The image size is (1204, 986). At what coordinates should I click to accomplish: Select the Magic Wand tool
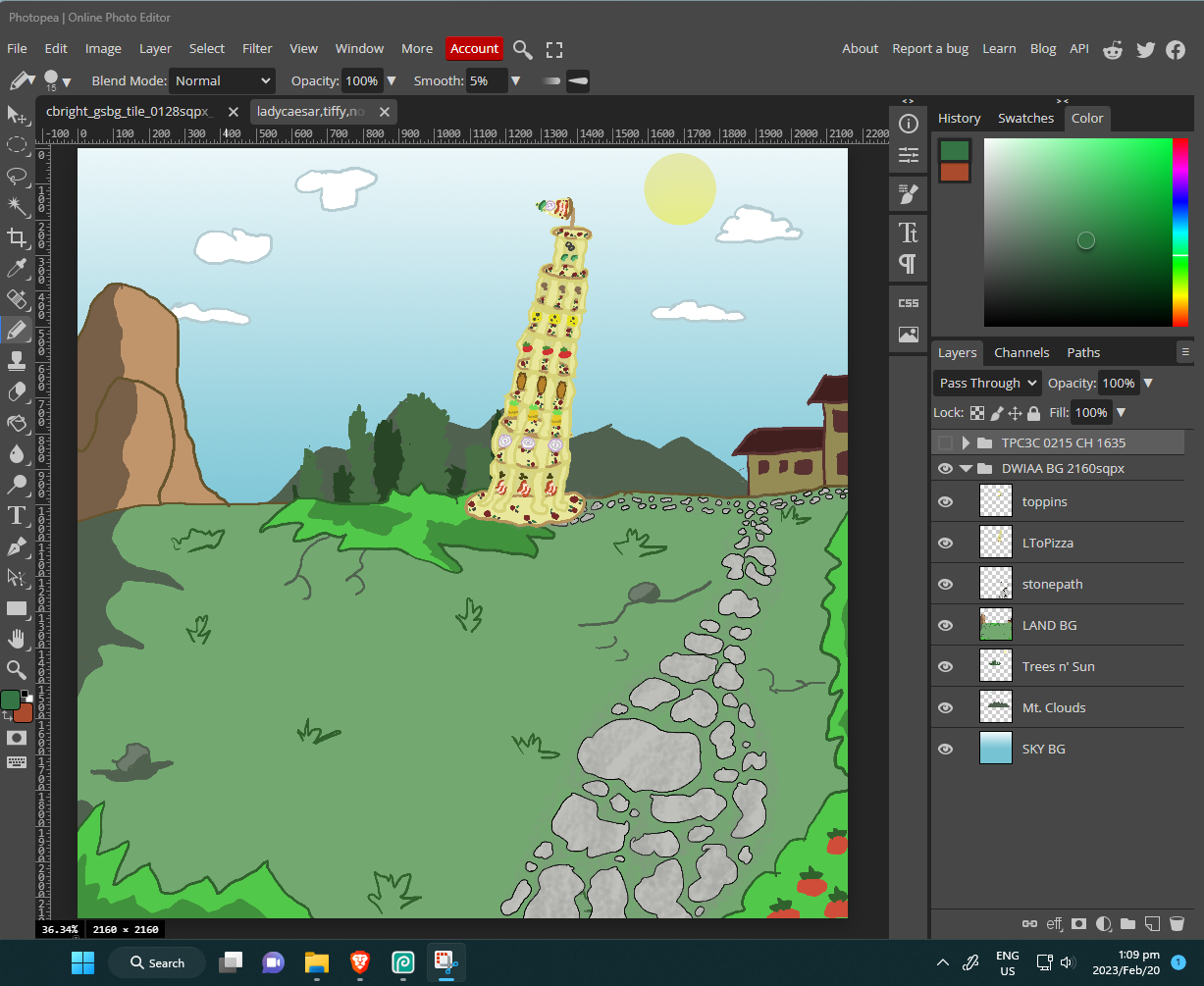[x=17, y=206]
